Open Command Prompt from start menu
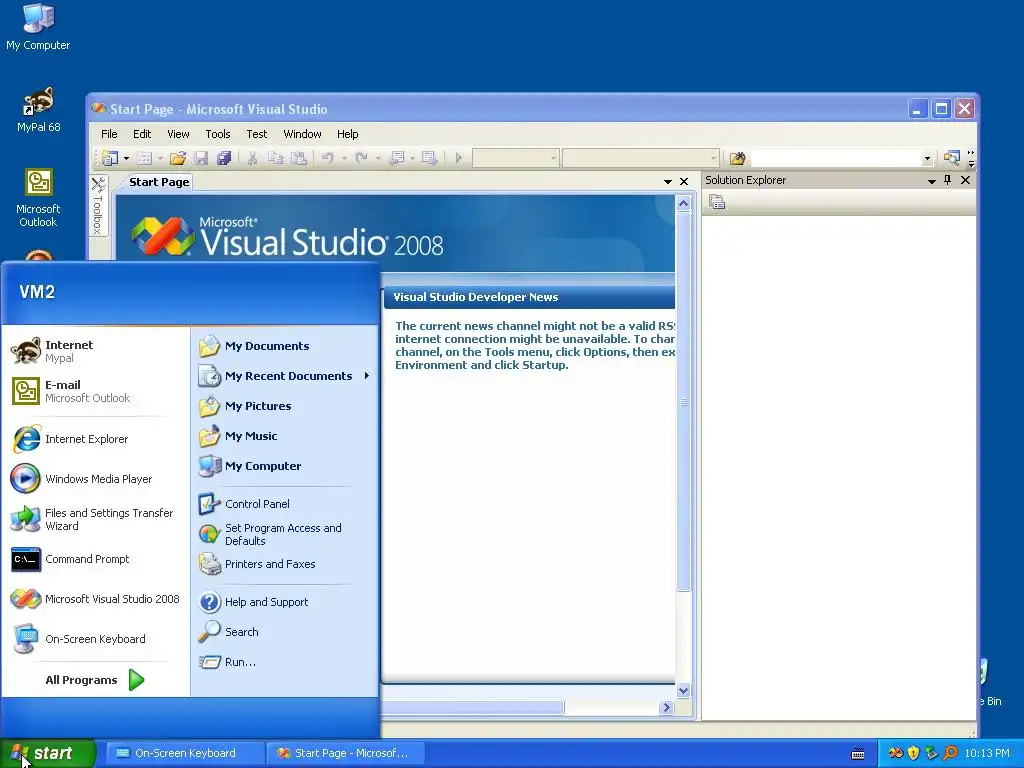The width and height of the screenshot is (1024, 768). (95, 559)
